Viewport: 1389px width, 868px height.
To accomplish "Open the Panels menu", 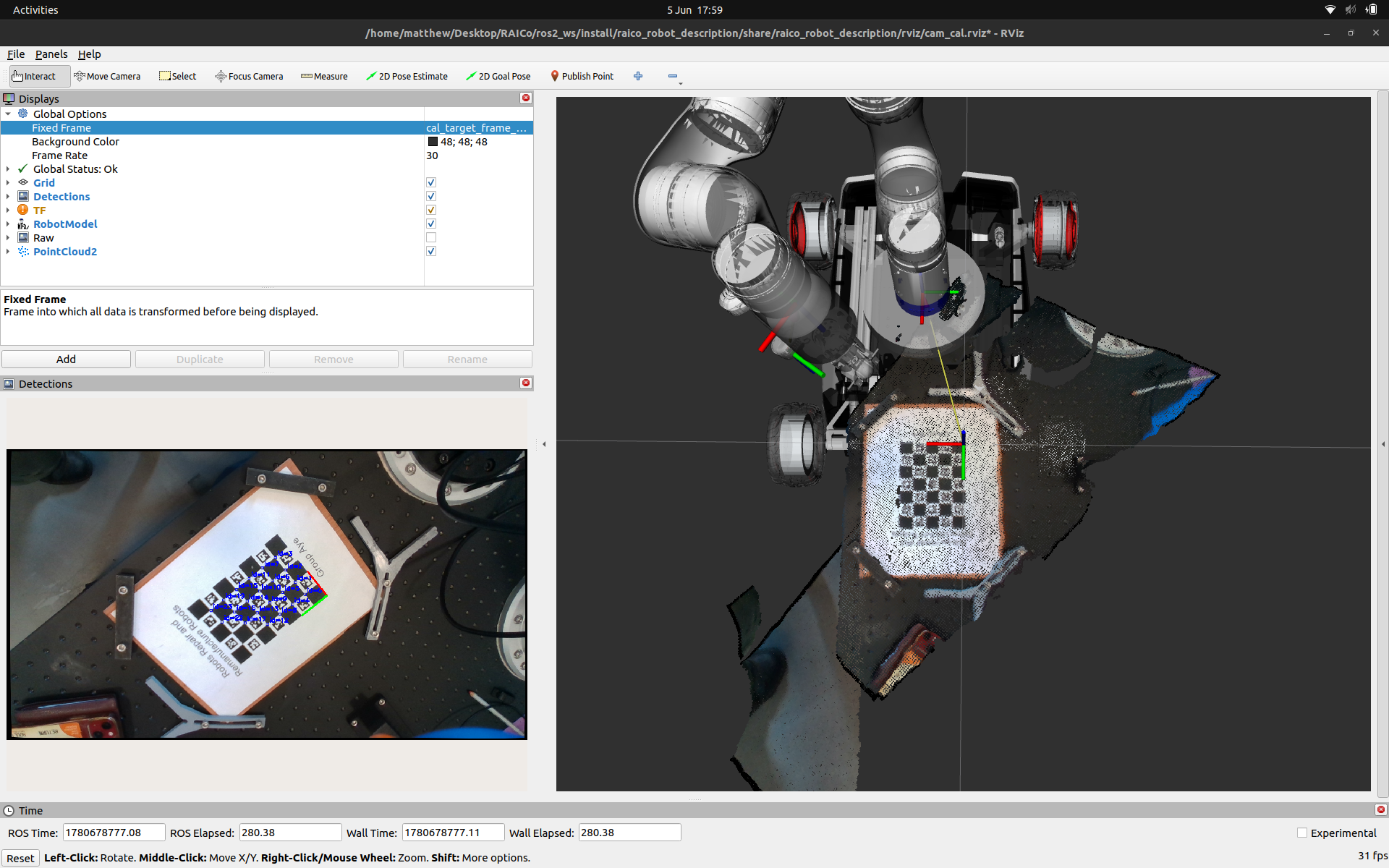I will point(51,54).
